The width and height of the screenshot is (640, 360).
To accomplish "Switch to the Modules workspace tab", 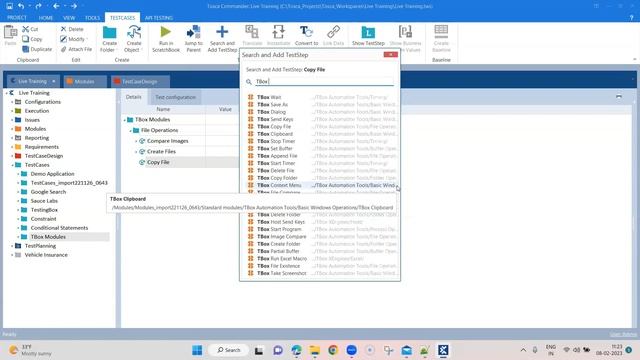I will pos(84,81).
